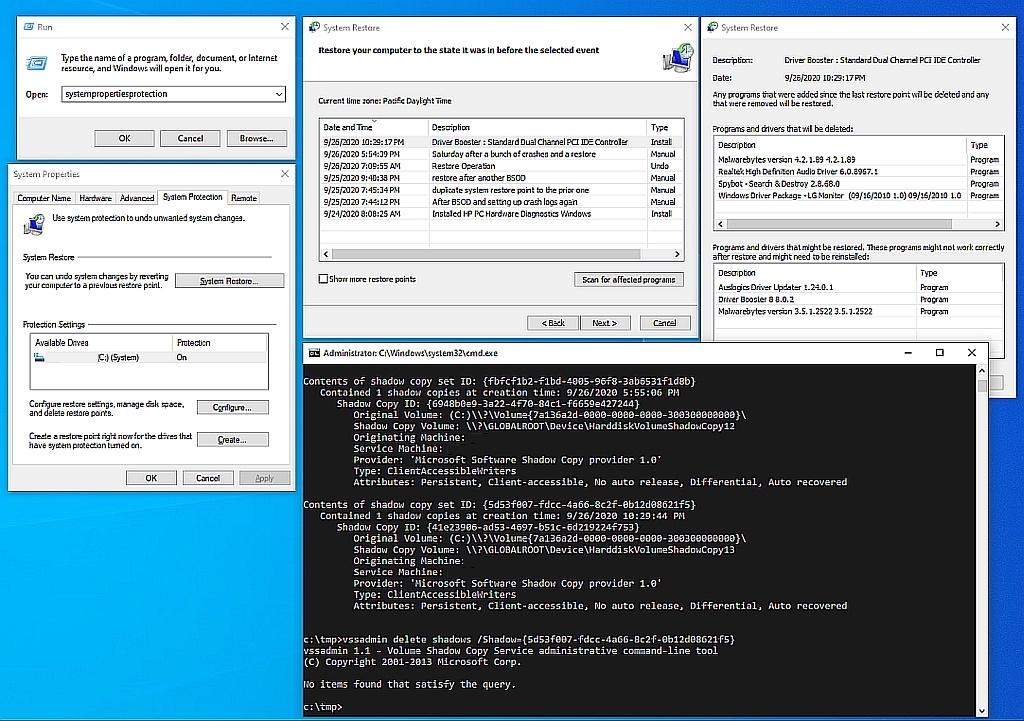This screenshot has width=1024, height=721.
Task: Select the Driver Booster restore point row
Action: pos(502,142)
